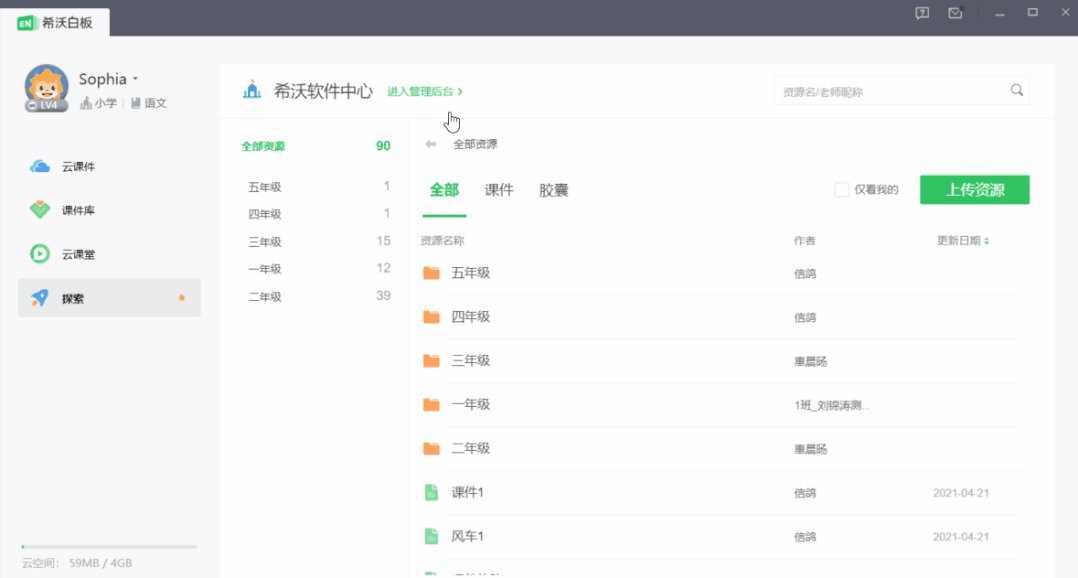The height and width of the screenshot is (578, 1078).
Task: Click the cloud storage usage bar
Action: [109, 547]
